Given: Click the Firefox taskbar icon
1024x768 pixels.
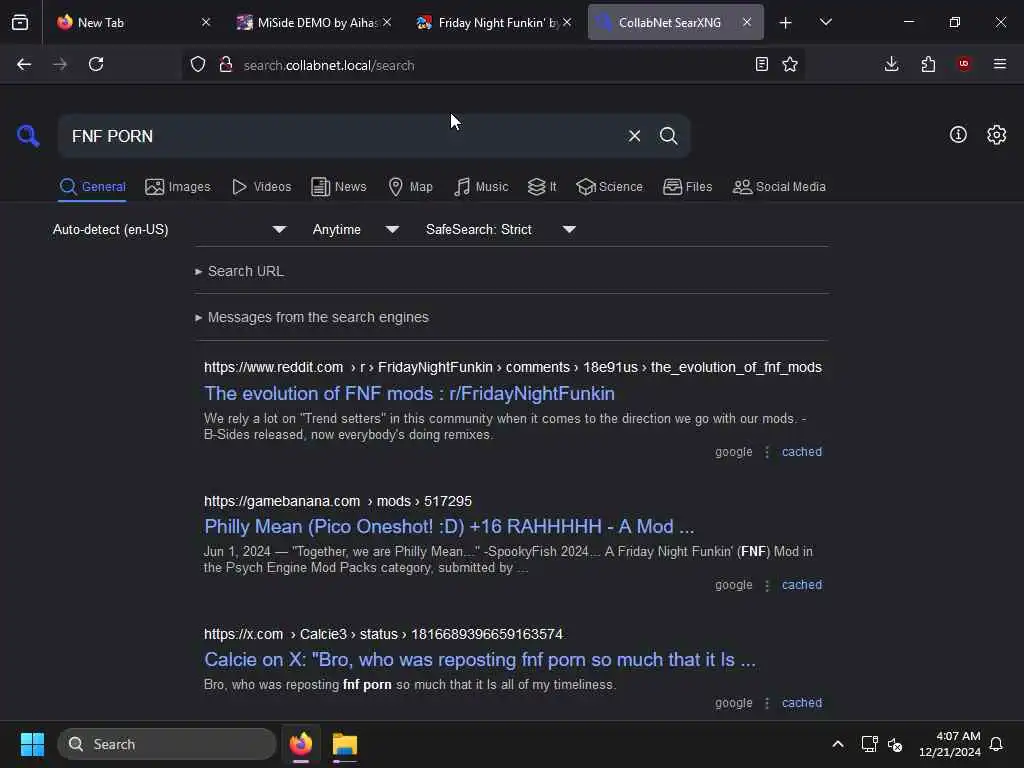Looking at the screenshot, I should click(x=301, y=744).
